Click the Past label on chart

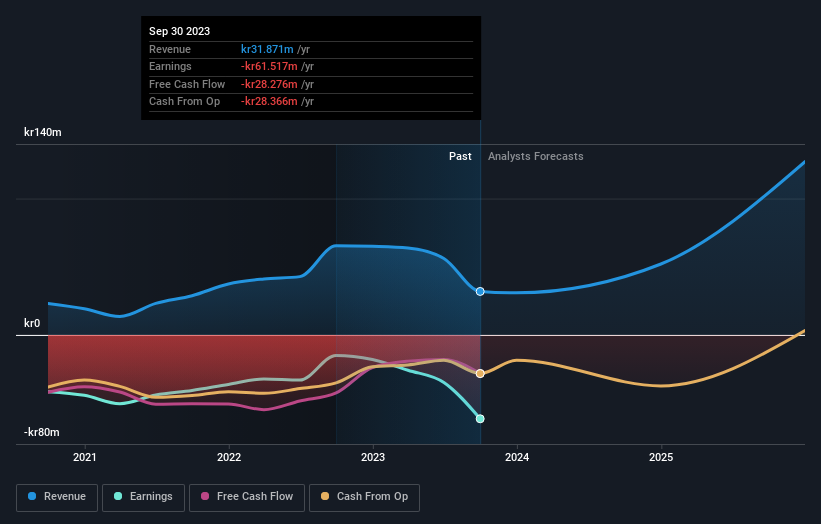pyautogui.click(x=460, y=157)
